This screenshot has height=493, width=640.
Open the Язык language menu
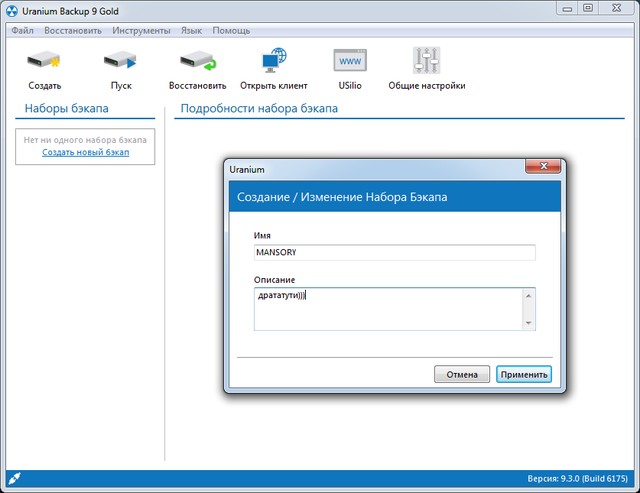point(190,31)
